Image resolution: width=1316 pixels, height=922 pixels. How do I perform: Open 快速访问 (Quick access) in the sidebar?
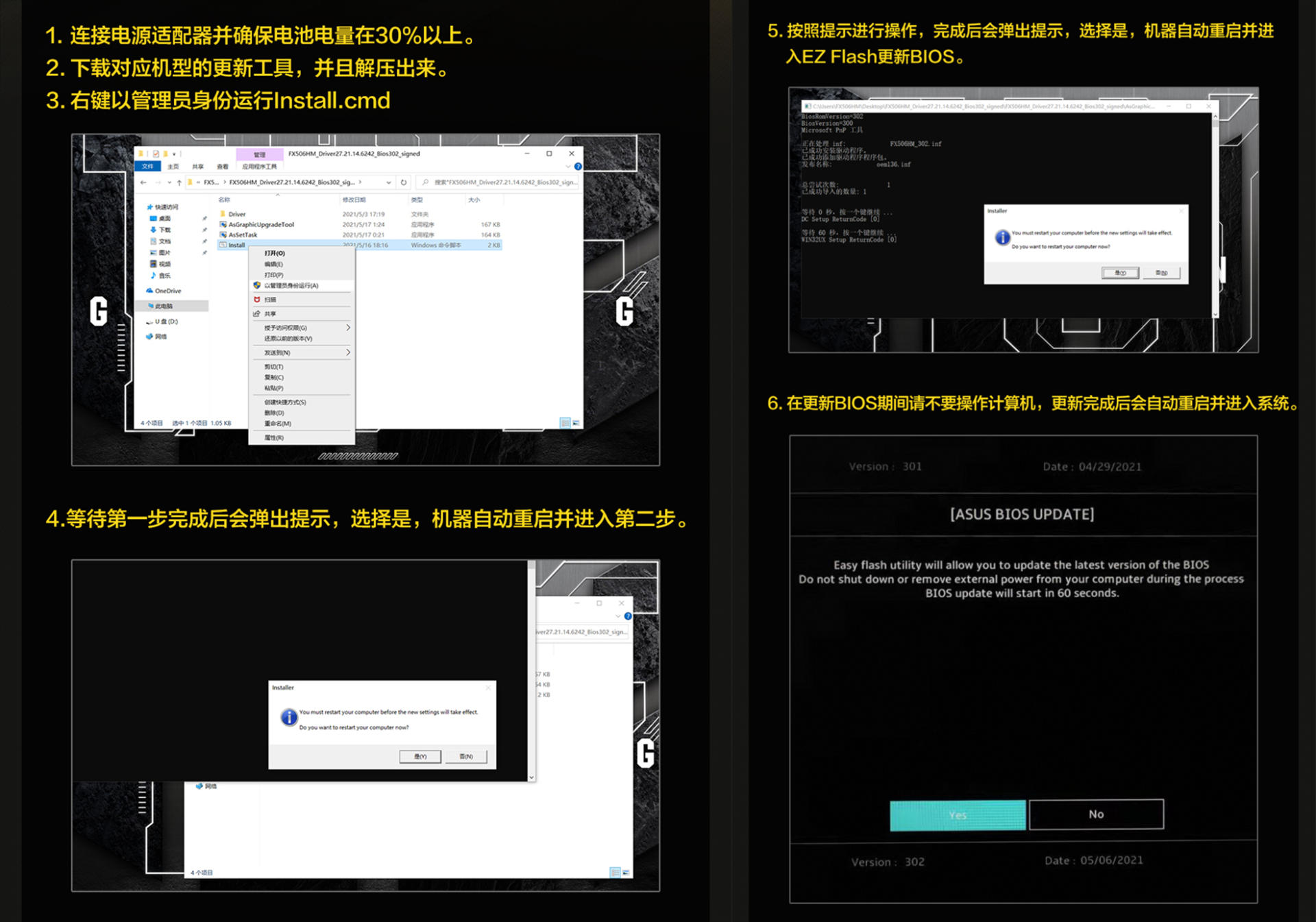point(162,207)
